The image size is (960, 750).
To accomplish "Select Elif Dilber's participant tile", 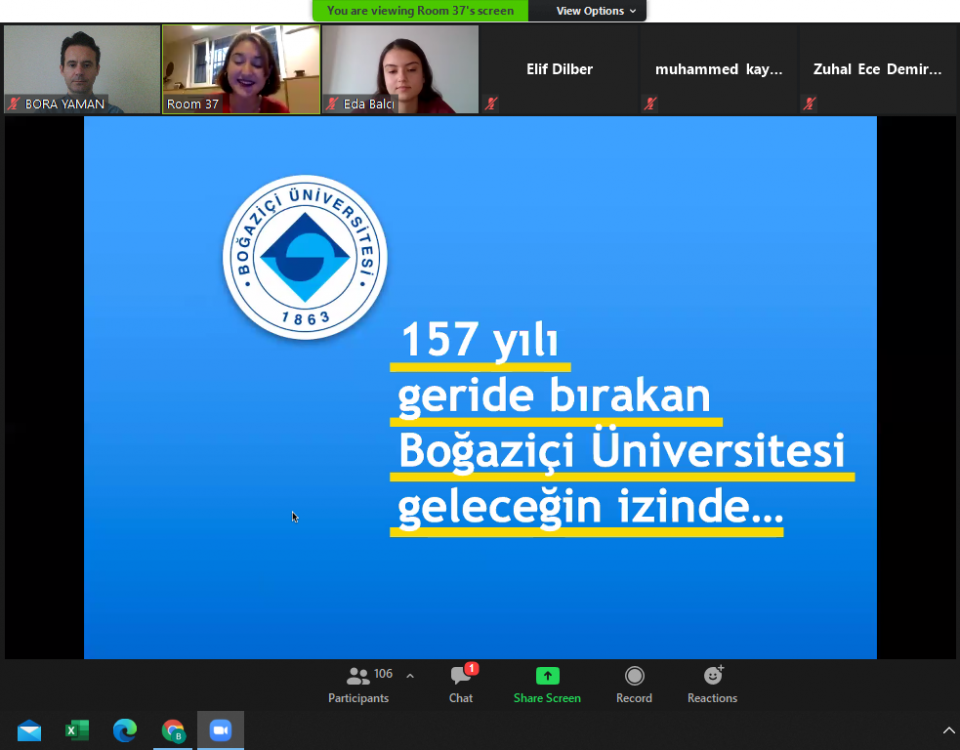I will (x=560, y=69).
